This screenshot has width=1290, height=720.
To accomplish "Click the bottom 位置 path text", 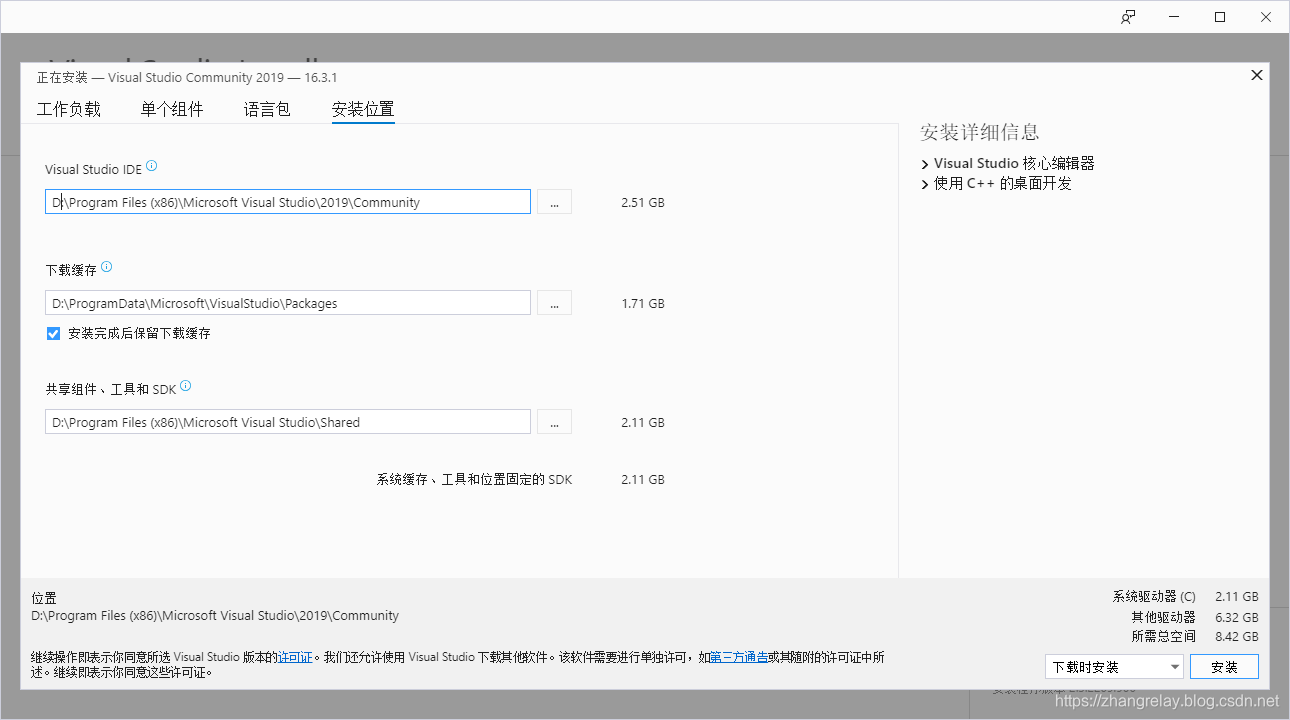I will pyautogui.click(x=215, y=616).
